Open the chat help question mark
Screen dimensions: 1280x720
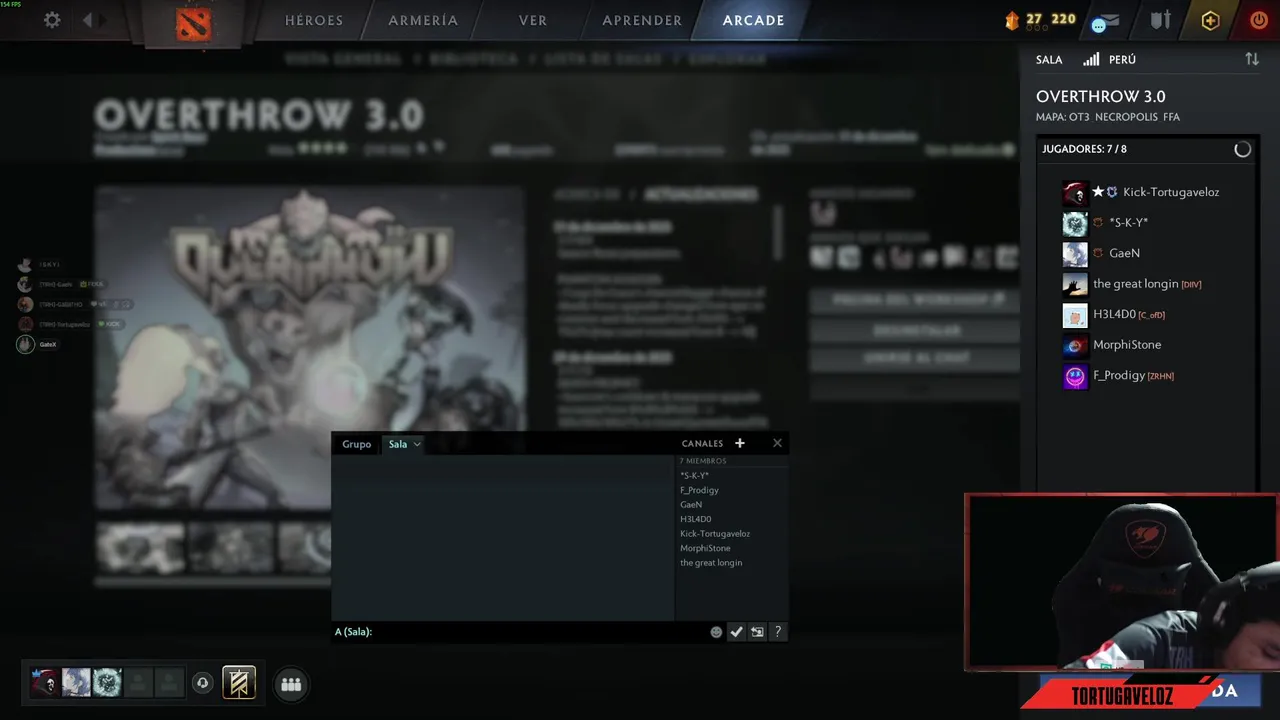point(778,632)
